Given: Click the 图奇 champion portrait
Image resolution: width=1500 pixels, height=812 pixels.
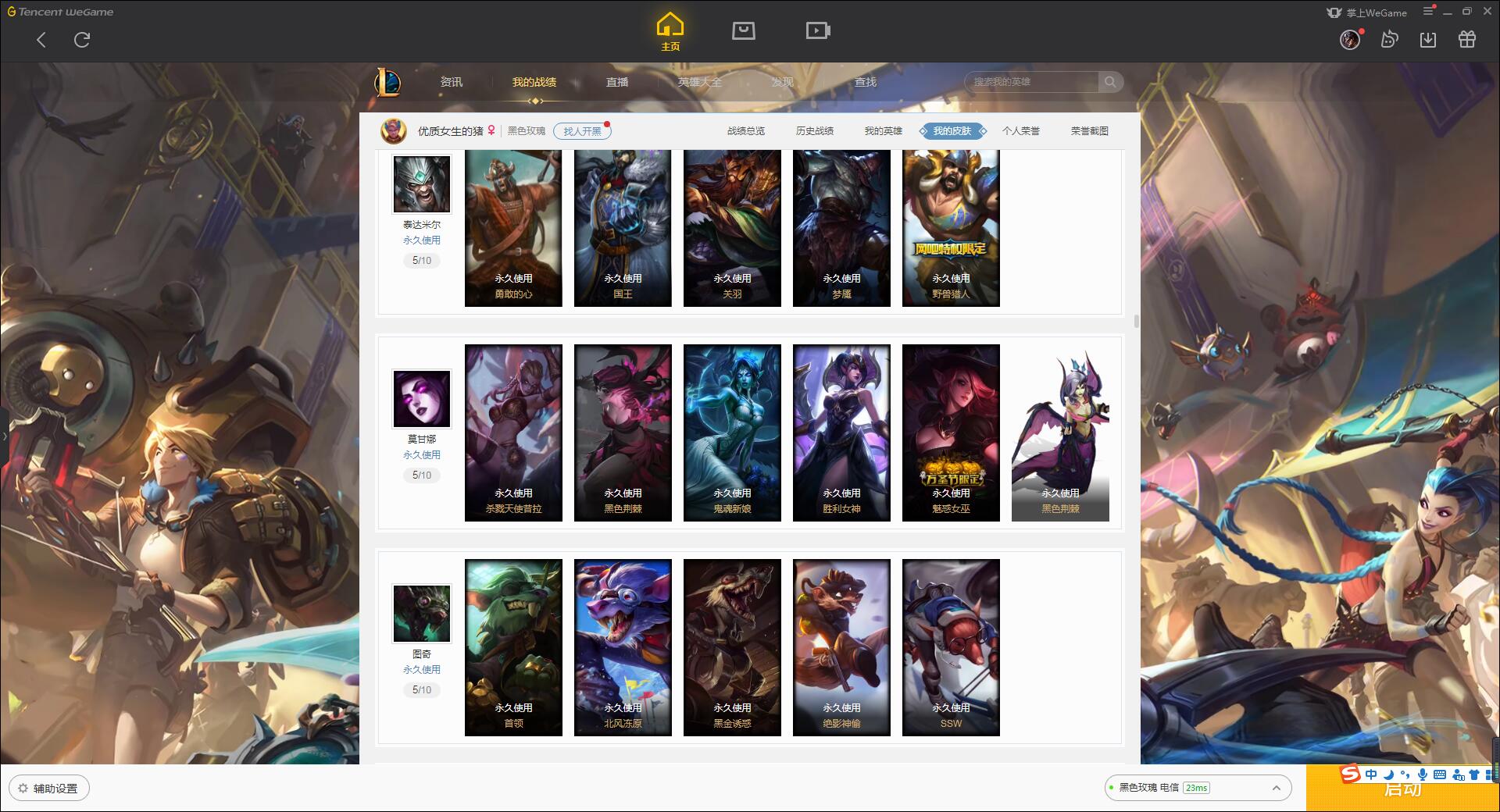Looking at the screenshot, I should click(422, 614).
